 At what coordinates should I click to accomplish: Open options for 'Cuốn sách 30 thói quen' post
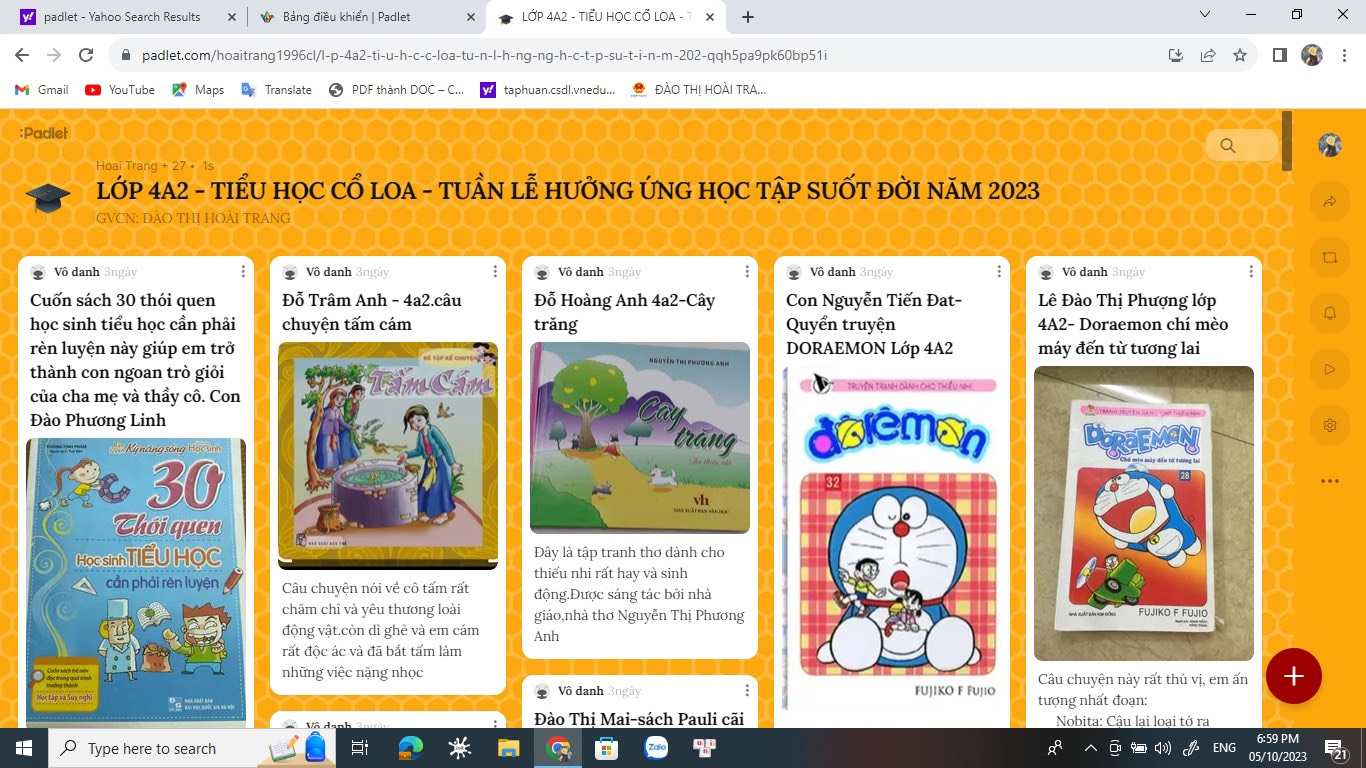(x=243, y=272)
